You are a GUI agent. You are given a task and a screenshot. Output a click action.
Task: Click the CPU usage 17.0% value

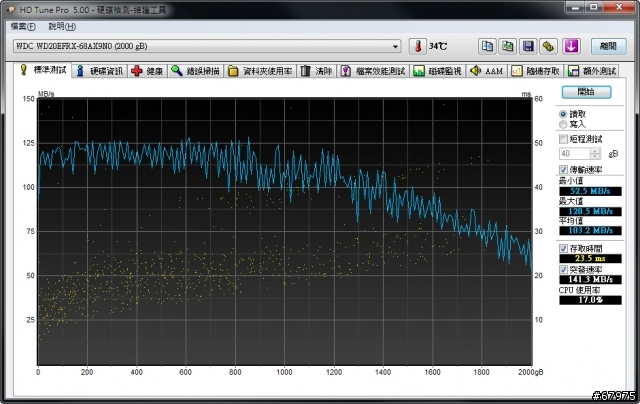(590, 300)
